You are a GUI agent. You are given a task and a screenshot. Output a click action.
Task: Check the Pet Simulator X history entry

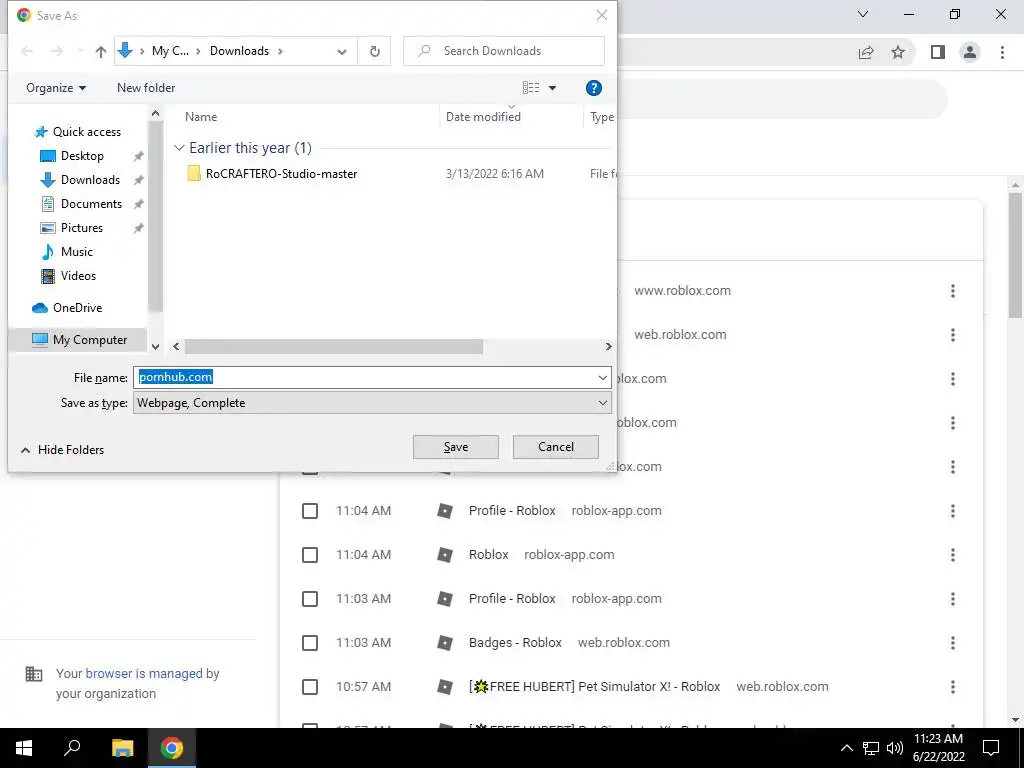coord(310,687)
